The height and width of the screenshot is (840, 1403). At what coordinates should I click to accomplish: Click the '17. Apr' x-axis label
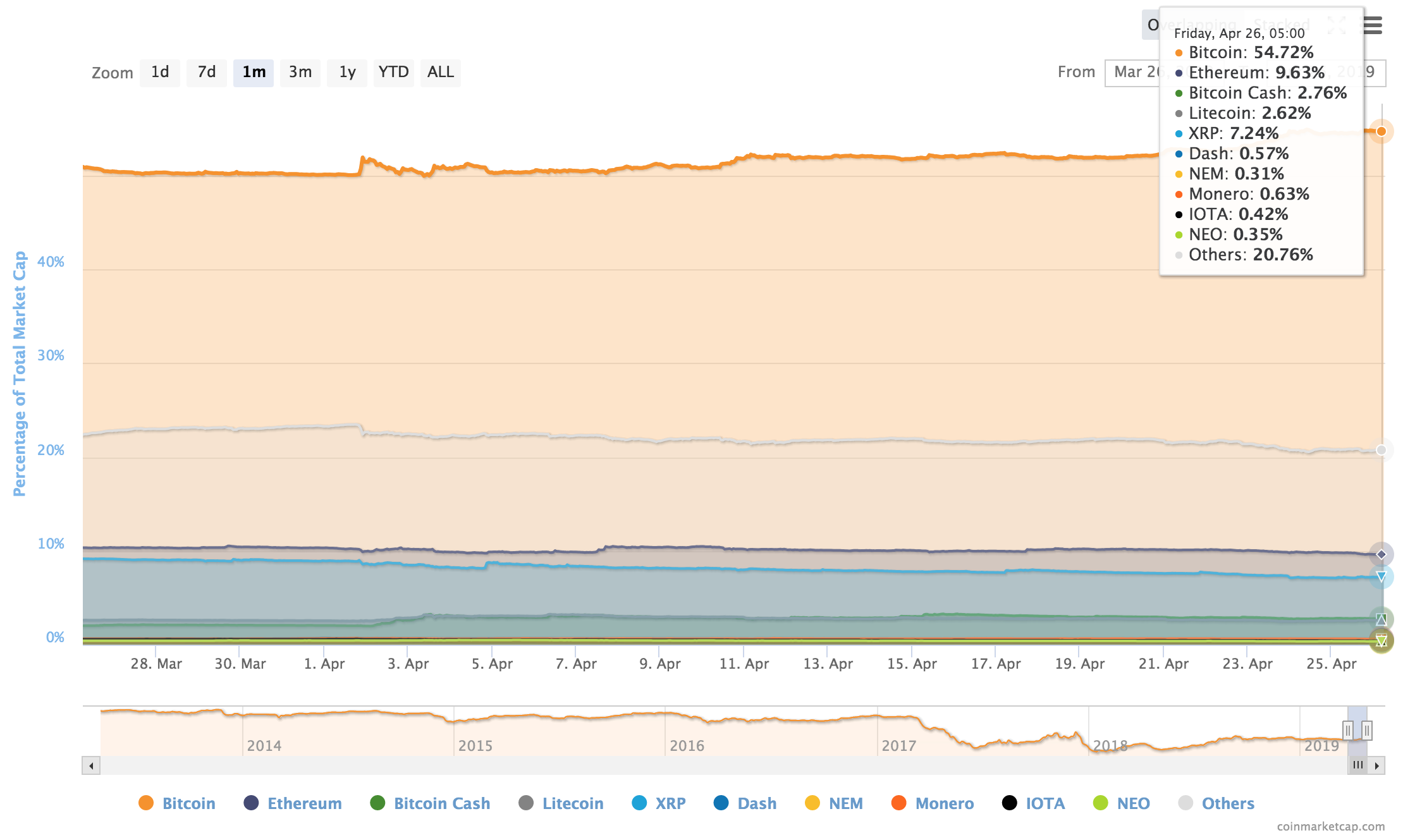click(x=996, y=664)
